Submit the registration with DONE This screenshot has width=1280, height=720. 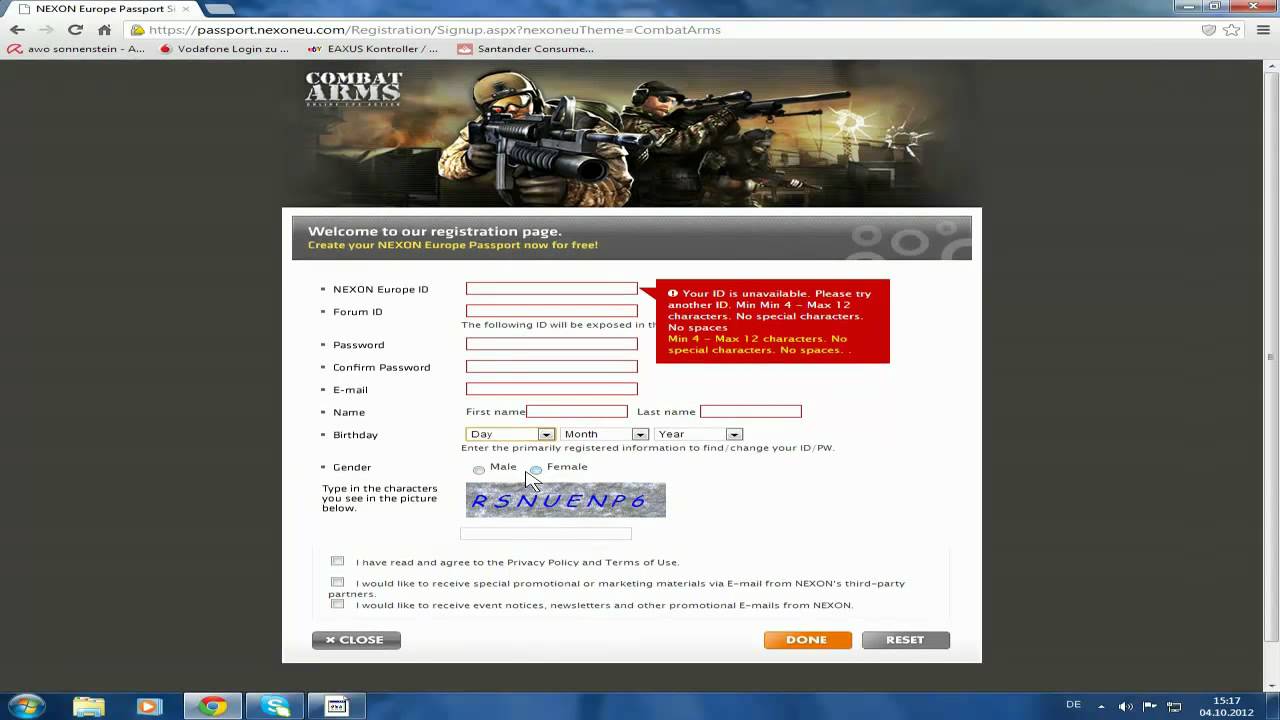[808, 640]
